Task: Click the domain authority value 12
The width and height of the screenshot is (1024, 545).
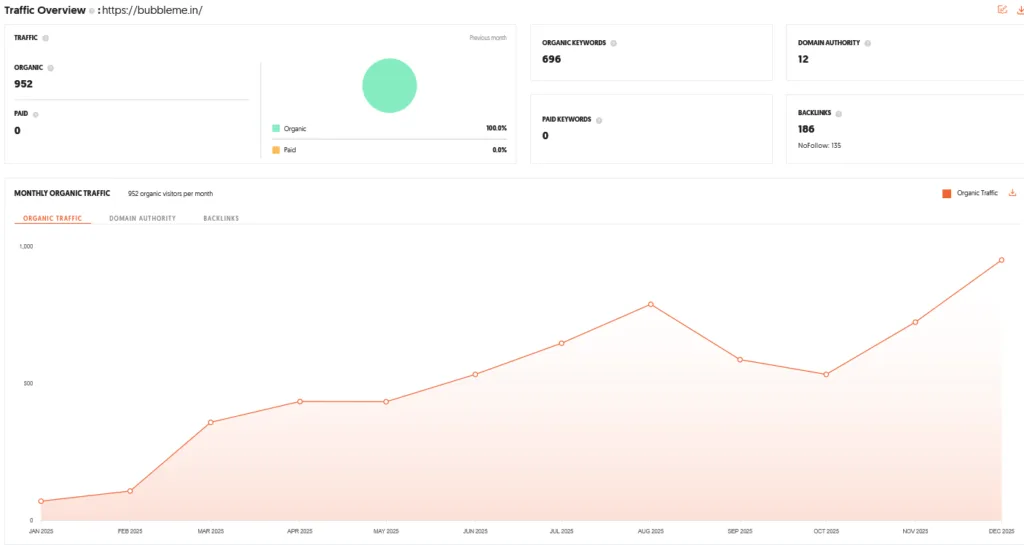Action: coord(803,59)
